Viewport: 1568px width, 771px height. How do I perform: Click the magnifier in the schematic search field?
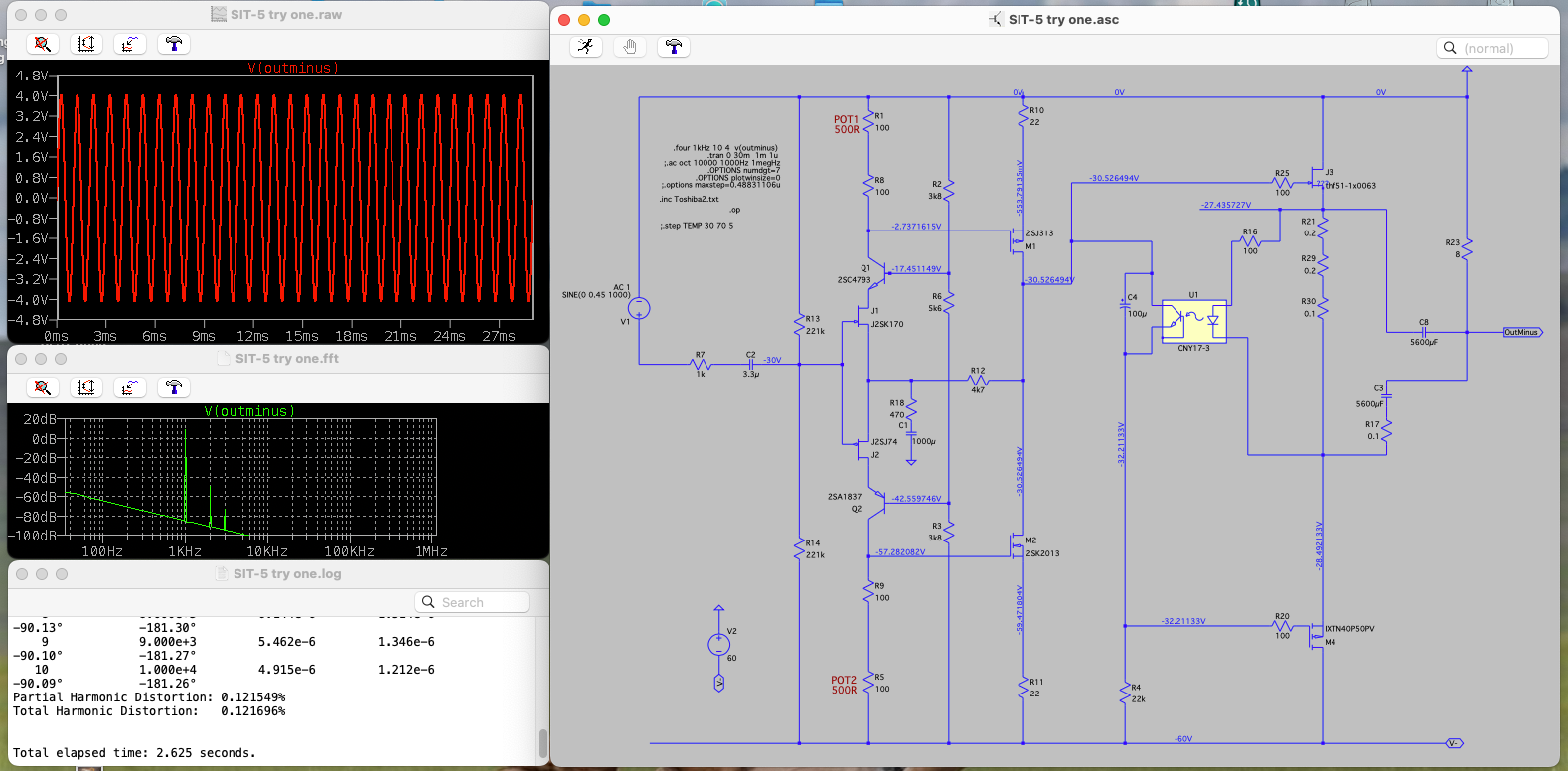point(1450,48)
